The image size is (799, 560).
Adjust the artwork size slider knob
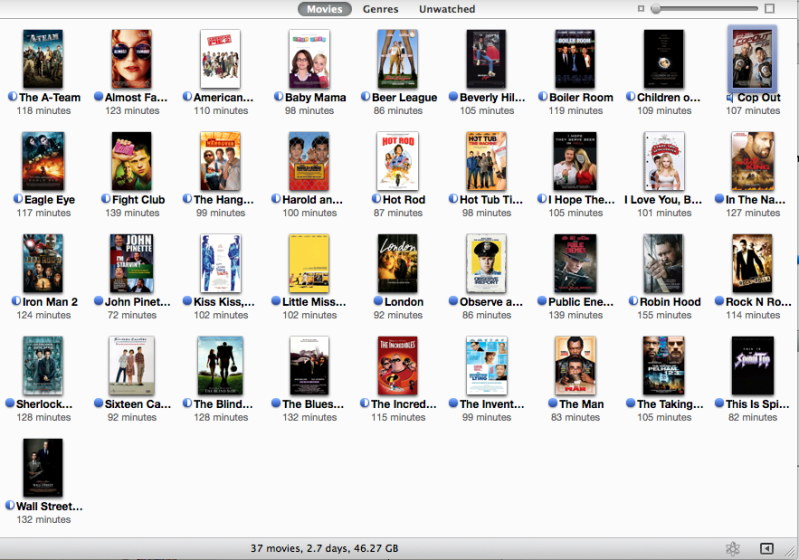[x=656, y=9]
